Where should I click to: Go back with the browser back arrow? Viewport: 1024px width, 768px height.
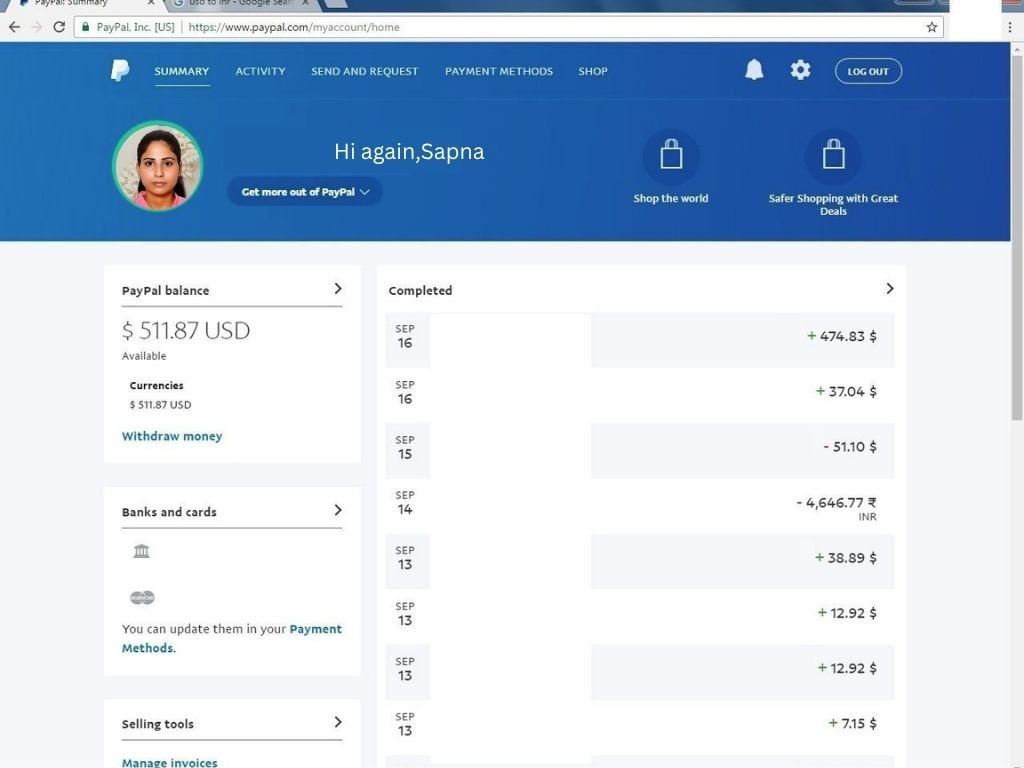(x=14, y=27)
